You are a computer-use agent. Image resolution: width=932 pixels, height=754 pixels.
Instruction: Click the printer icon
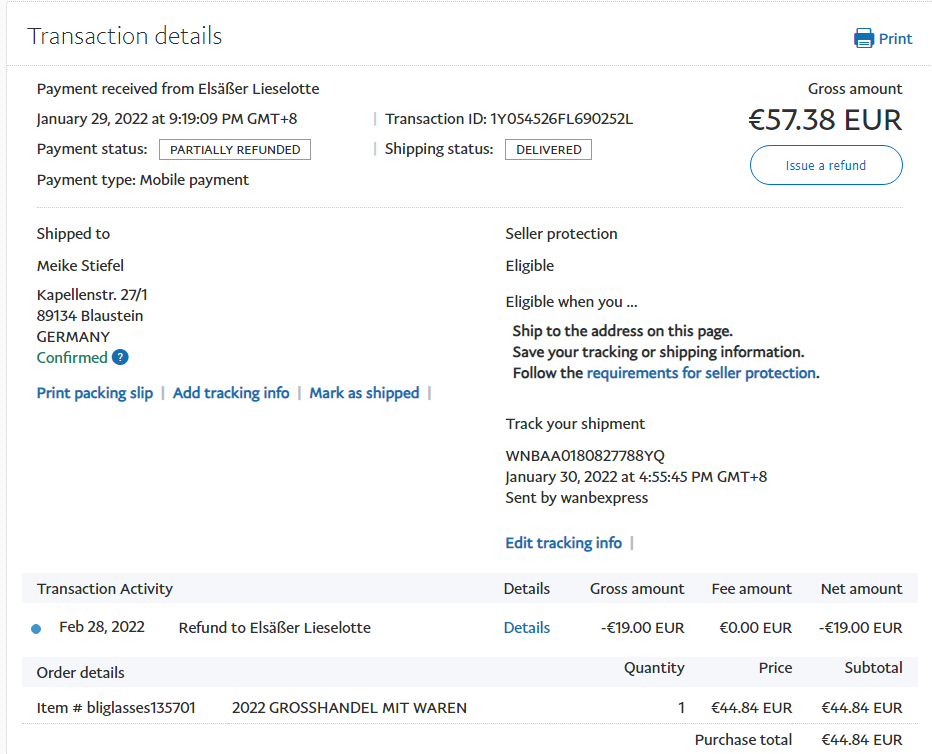(863, 39)
